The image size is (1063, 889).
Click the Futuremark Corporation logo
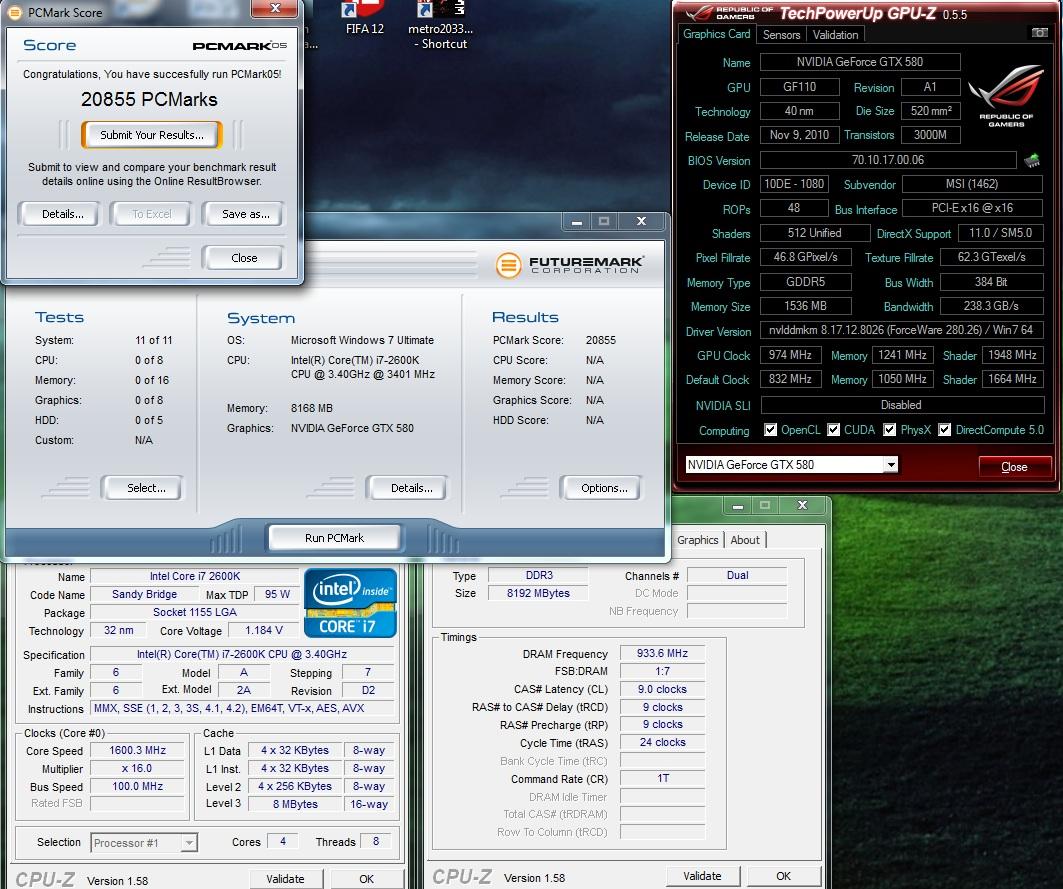(x=569, y=264)
